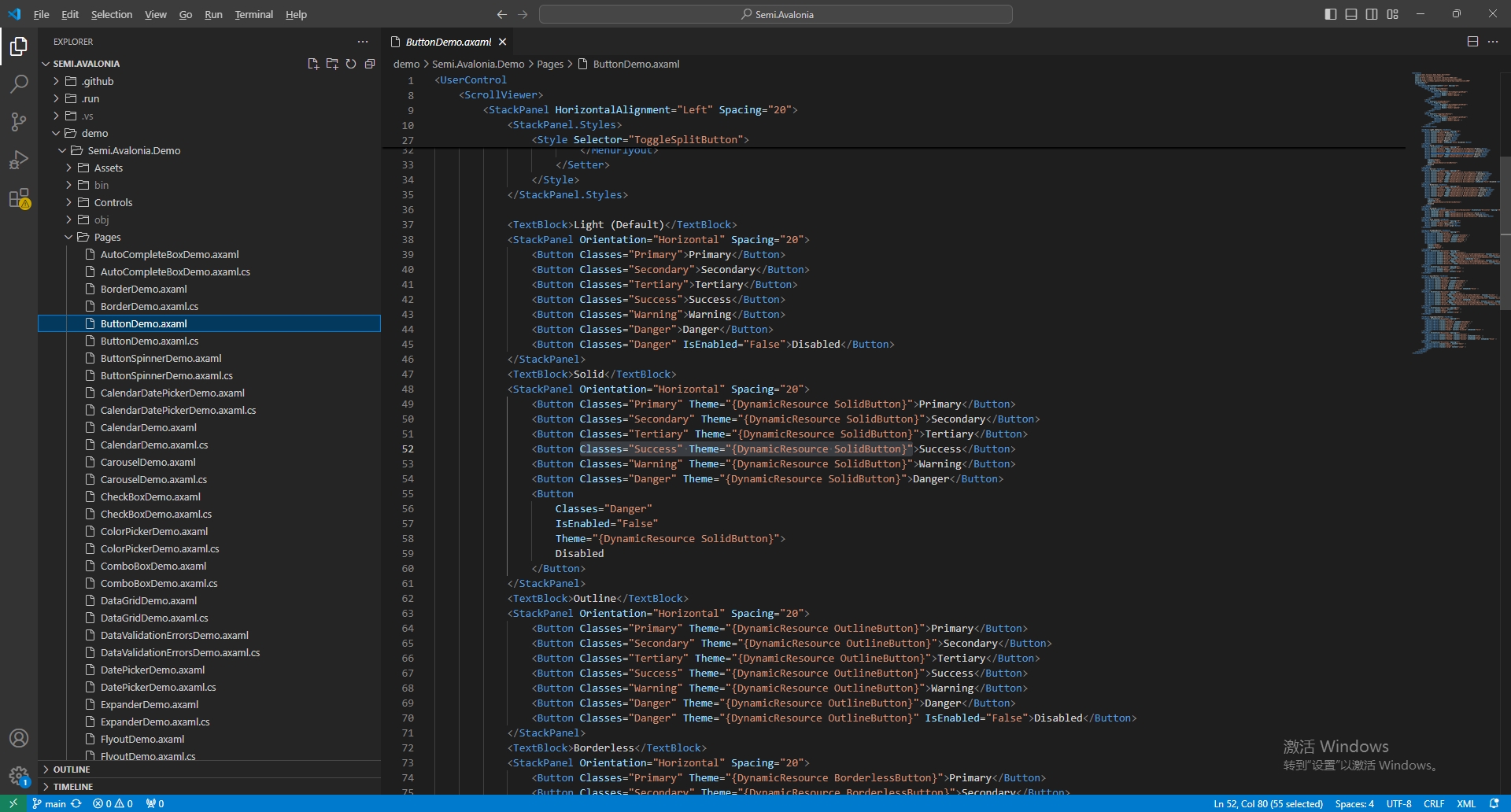Open the Search view in activity bar
This screenshot has height=812, width=1511.
[x=19, y=84]
